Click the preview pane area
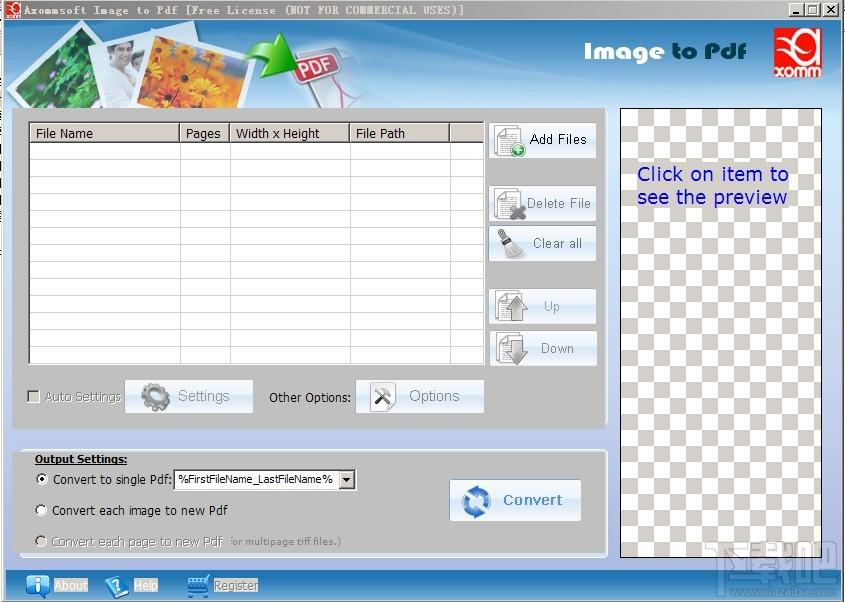The height and width of the screenshot is (602, 845). coord(721,333)
